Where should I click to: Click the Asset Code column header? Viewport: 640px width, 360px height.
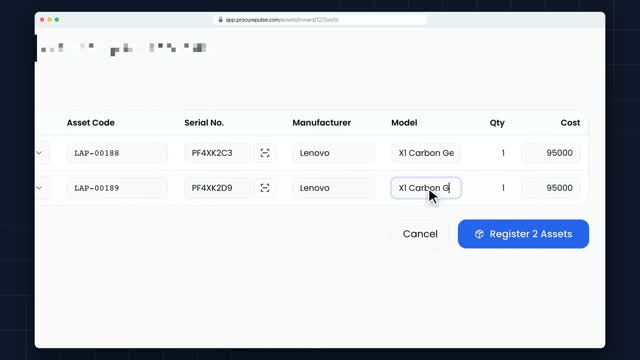[91, 123]
